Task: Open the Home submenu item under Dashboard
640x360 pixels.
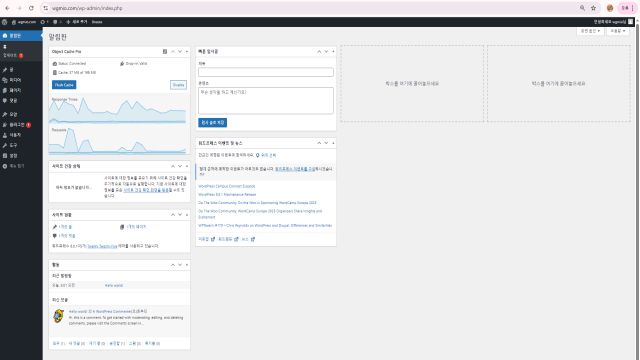Action: coord(5,47)
